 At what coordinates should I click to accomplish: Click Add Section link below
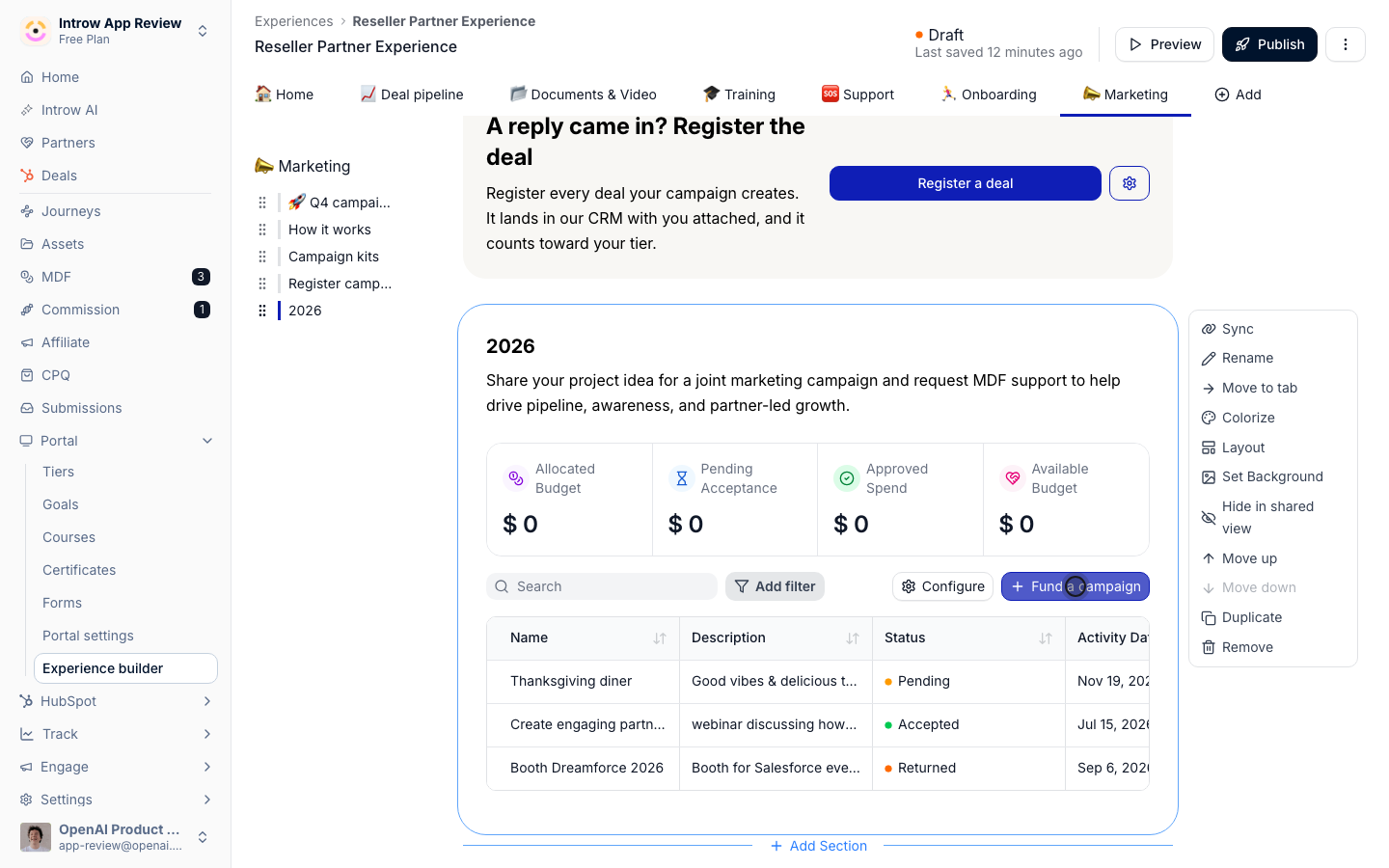tap(818, 846)
